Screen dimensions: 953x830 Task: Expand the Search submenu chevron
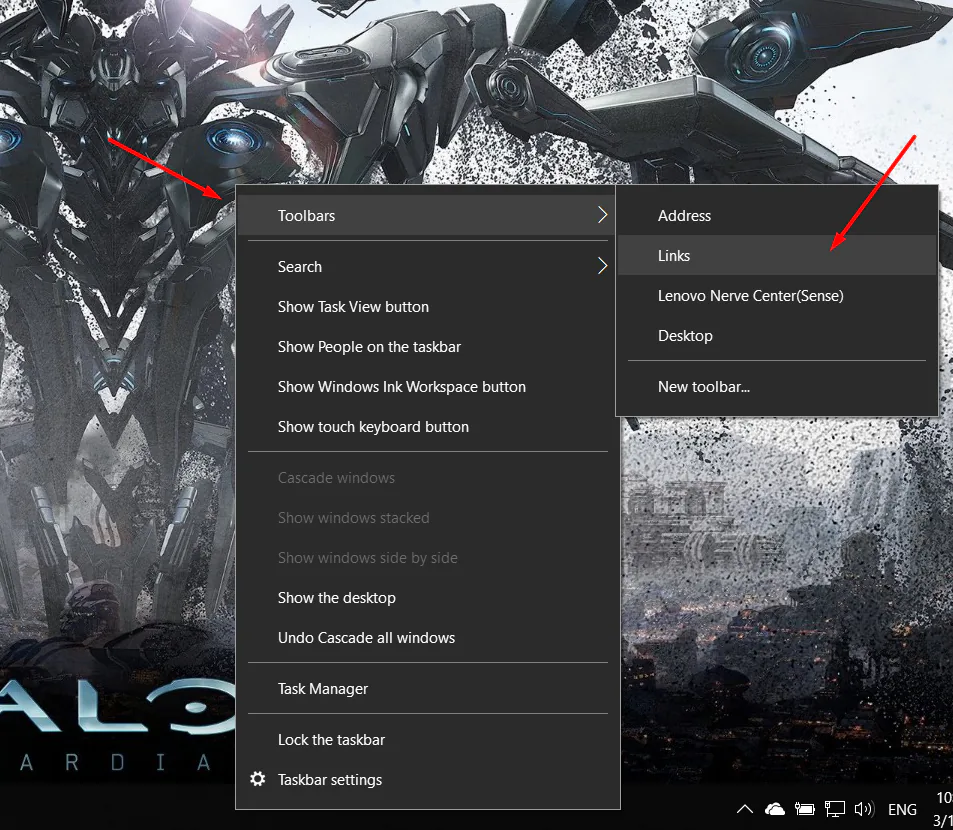tap(602, 266)
